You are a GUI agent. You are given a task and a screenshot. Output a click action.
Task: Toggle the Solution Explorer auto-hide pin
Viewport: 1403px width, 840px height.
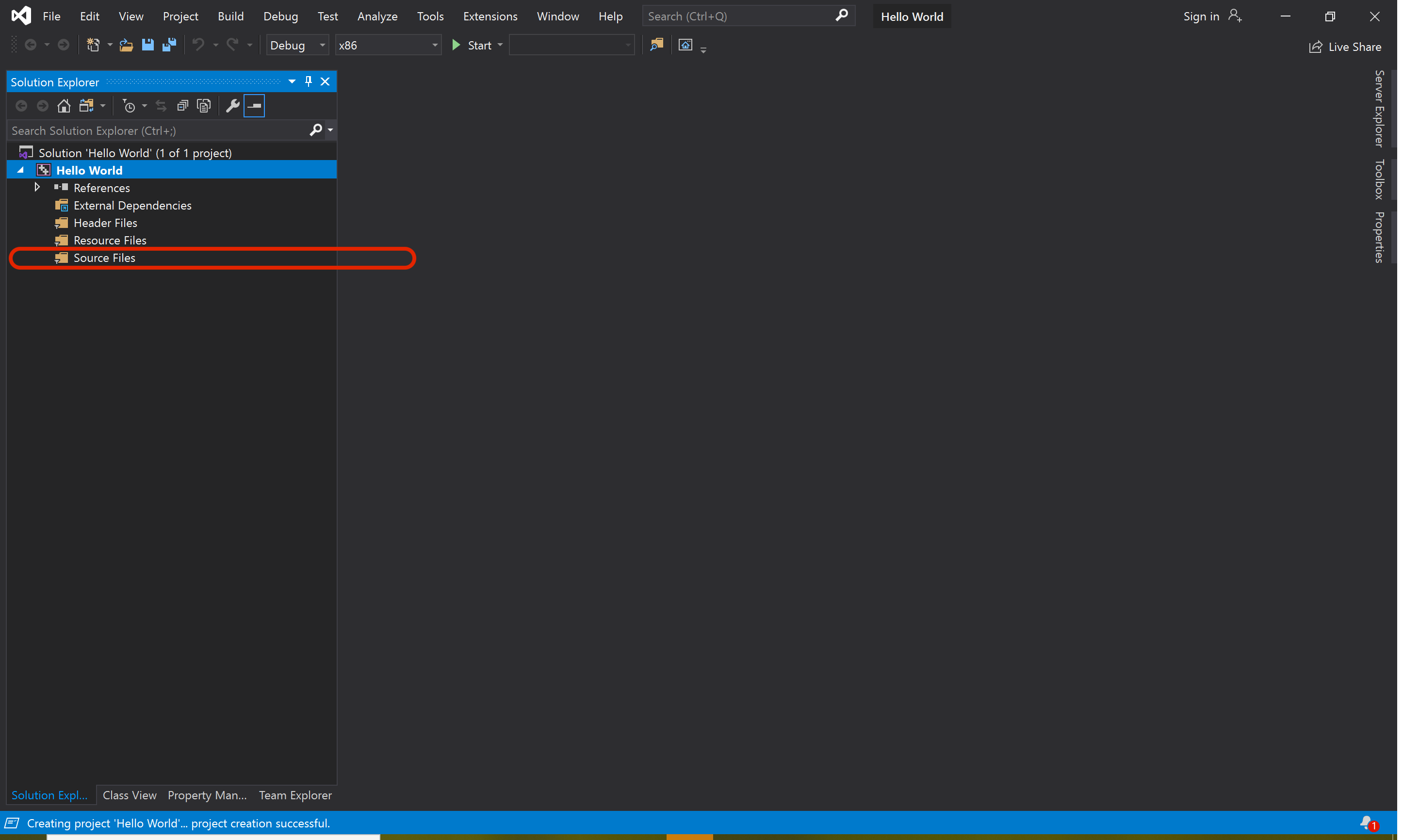click(309, 81)
